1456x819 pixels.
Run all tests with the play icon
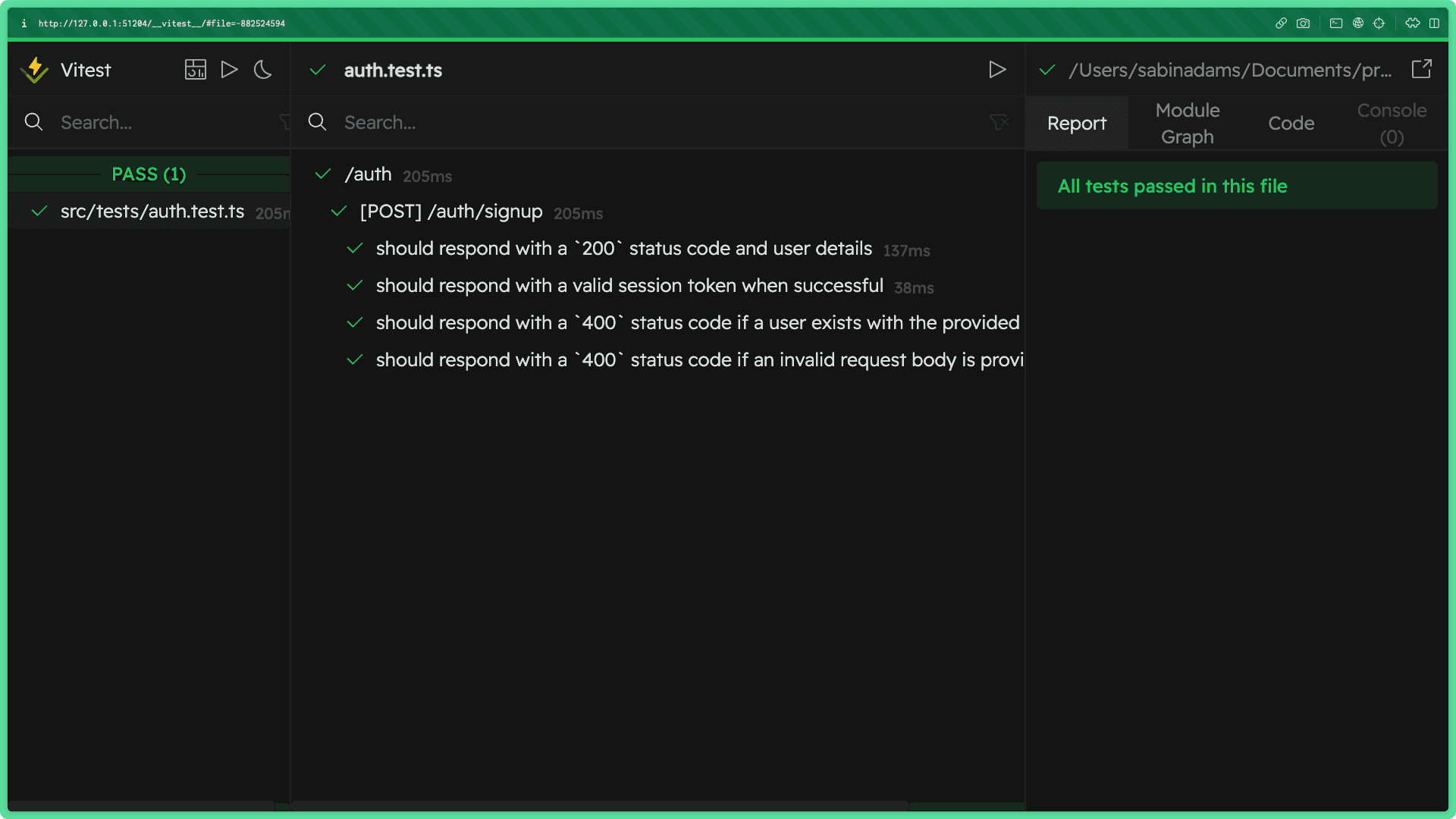(230, 69)
